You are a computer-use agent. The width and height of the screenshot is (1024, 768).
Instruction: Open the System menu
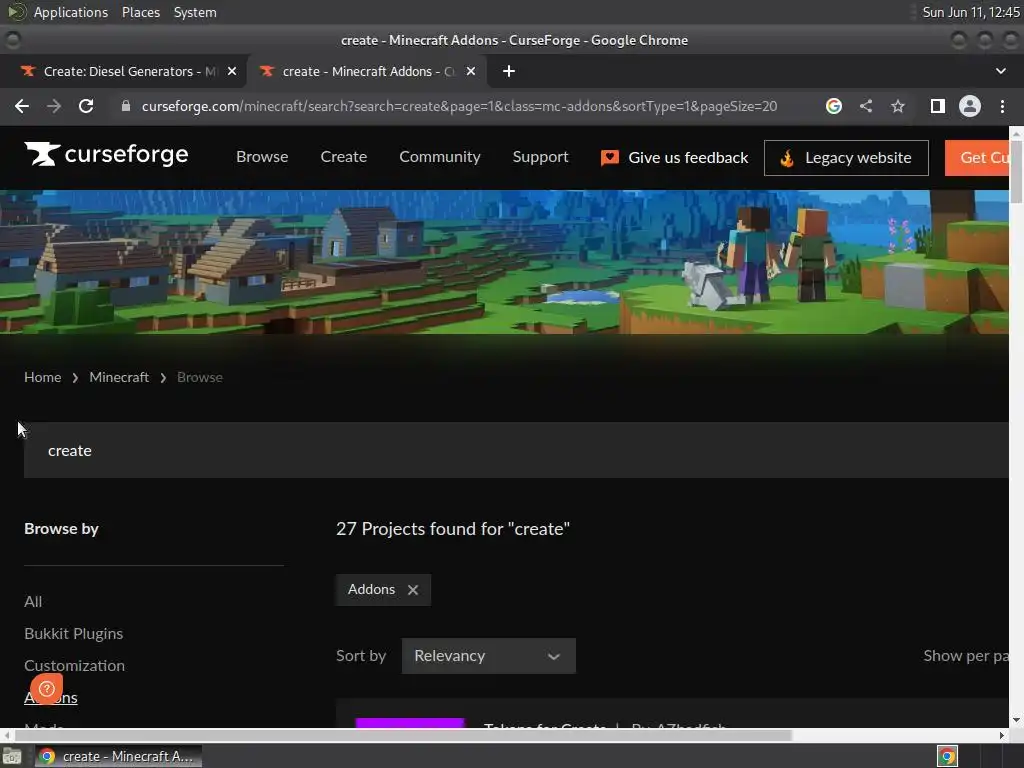click(x=195, y=12)
